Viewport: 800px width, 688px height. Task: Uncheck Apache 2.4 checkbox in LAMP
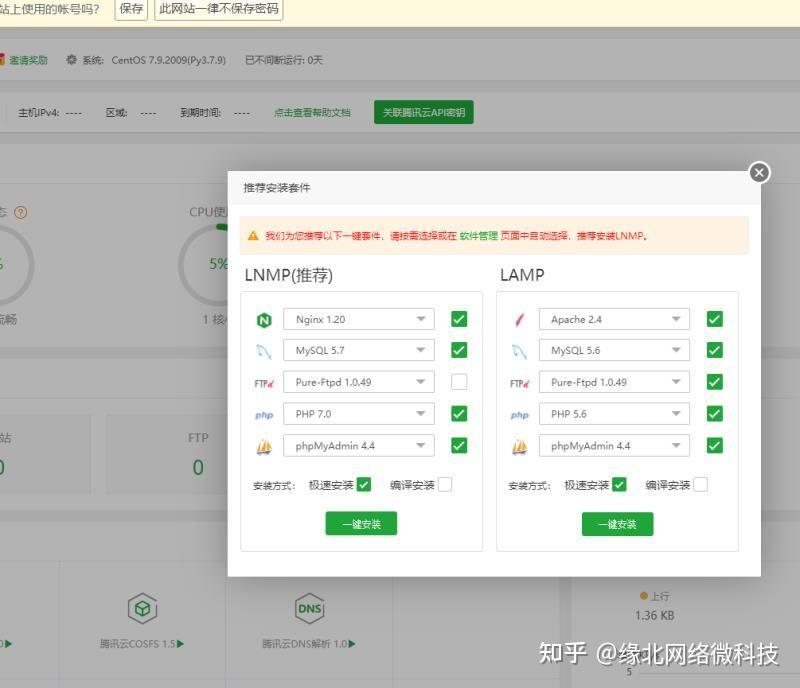(715, 319)
